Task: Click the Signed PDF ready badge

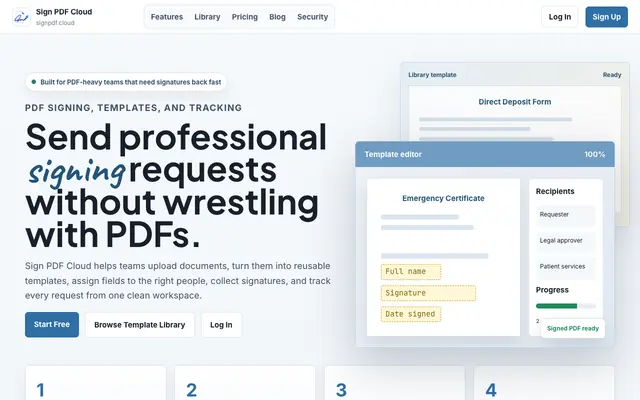Action: (x=573, y=329)
